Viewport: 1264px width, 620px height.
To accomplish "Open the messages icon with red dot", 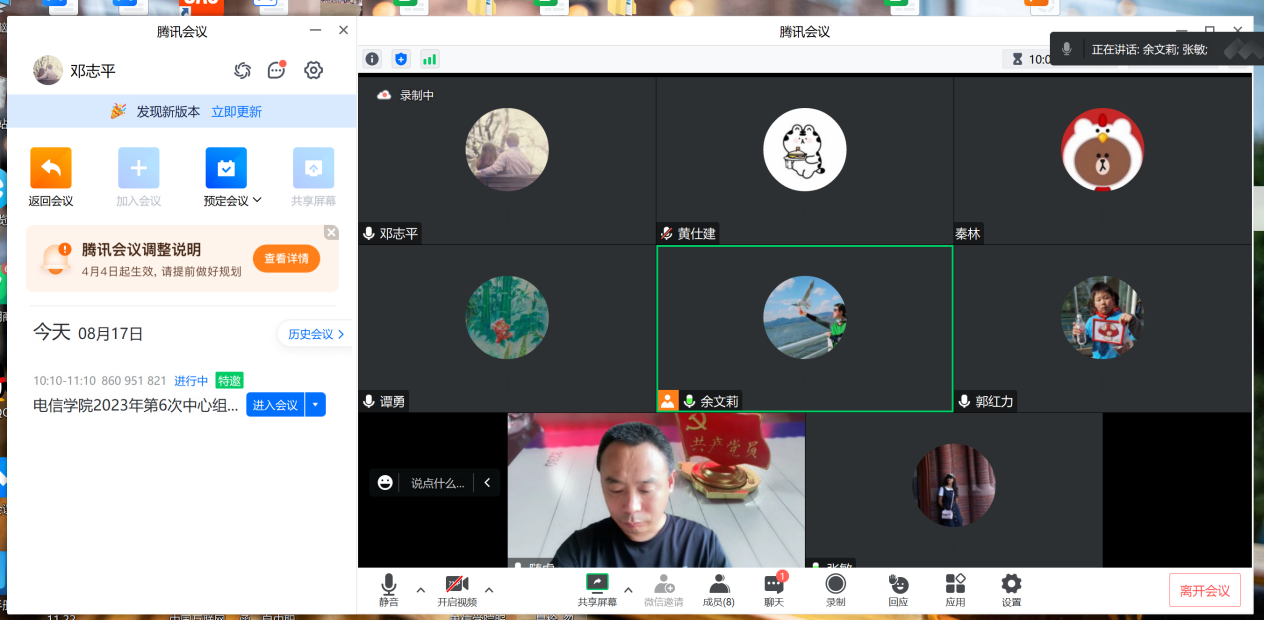I will (277, 70).
